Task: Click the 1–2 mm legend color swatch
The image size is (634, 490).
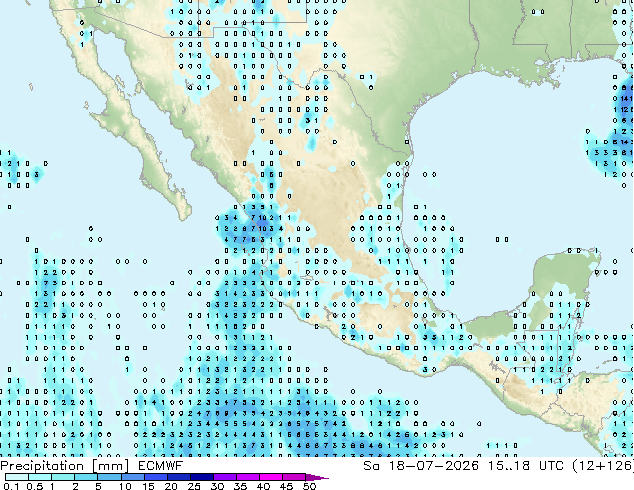Action: point(63,477)
